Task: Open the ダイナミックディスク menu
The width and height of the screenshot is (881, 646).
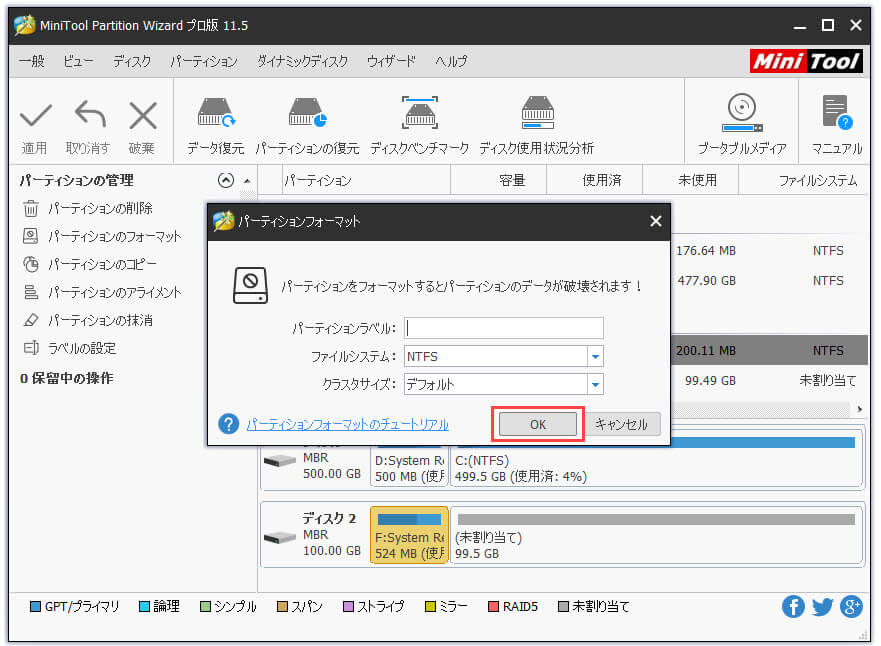Action: pyautogui.click(x=302, y=61)
